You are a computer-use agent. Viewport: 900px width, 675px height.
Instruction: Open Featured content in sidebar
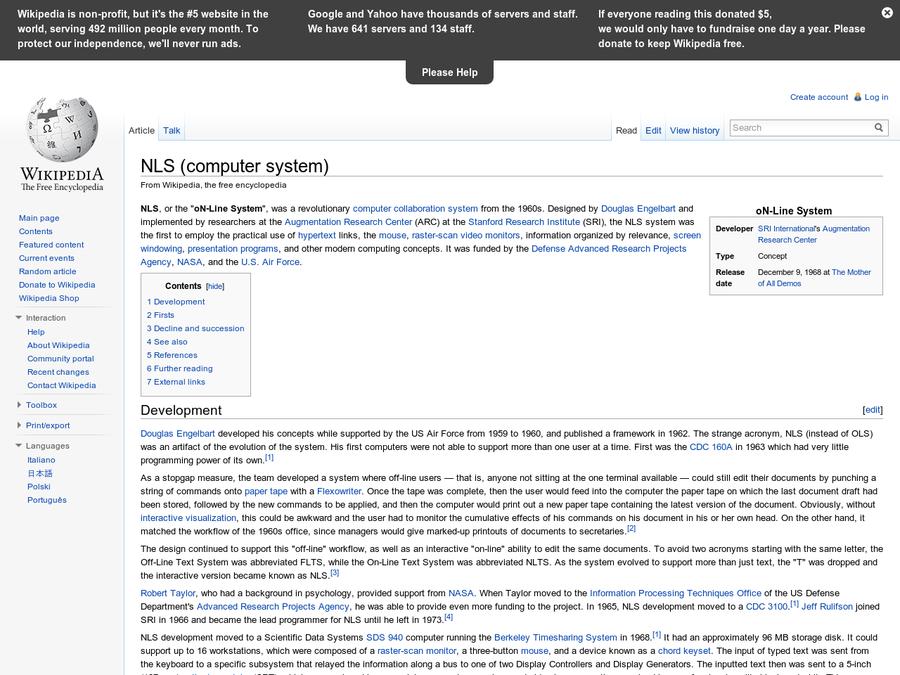[x=51, y=245]
